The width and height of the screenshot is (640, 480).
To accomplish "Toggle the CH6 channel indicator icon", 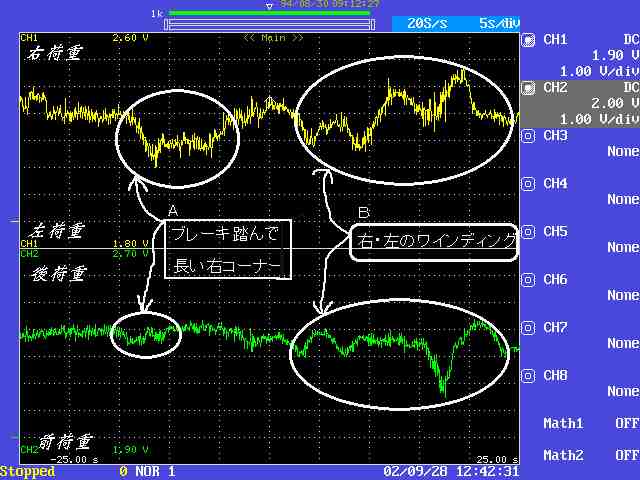I will 528,280.
